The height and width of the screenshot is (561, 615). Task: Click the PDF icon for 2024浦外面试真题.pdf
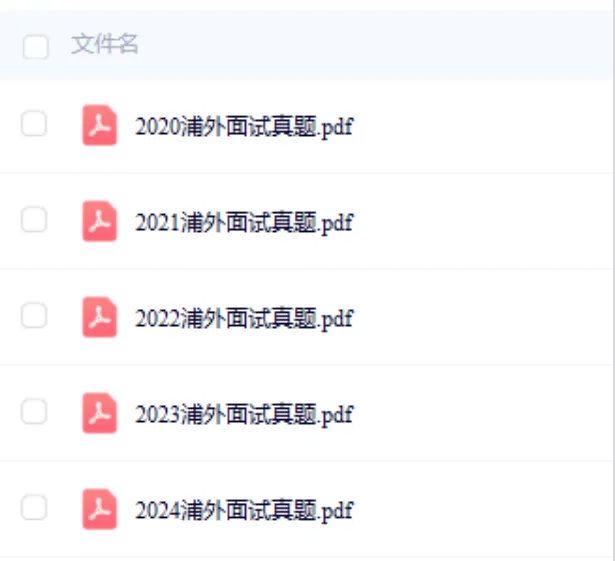point(100,509)
